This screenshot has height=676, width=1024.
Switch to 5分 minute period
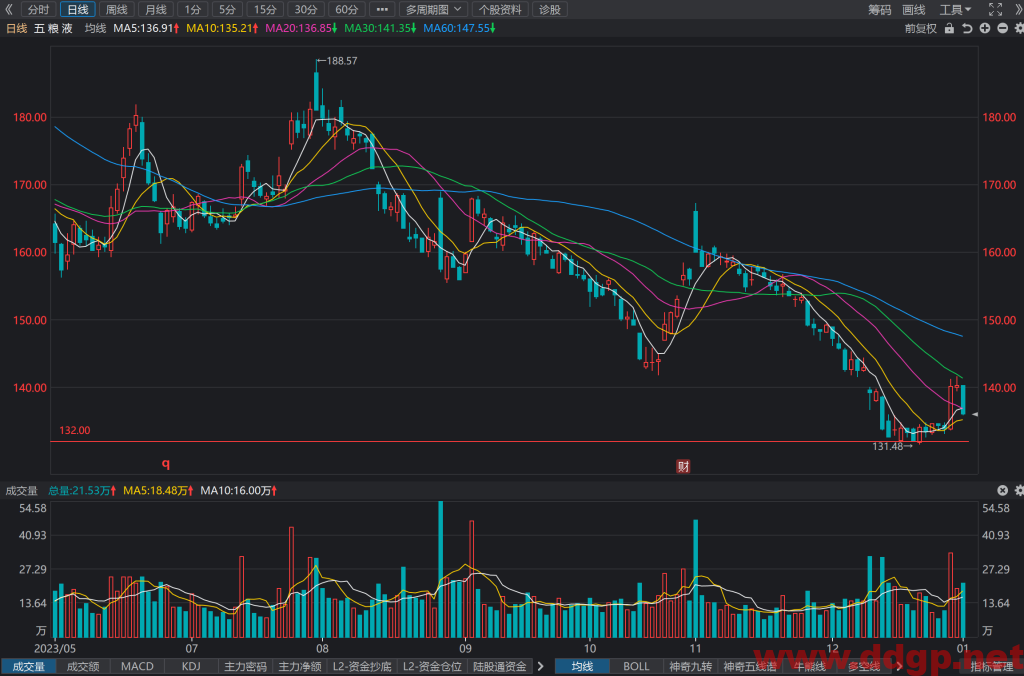(227, 10)
